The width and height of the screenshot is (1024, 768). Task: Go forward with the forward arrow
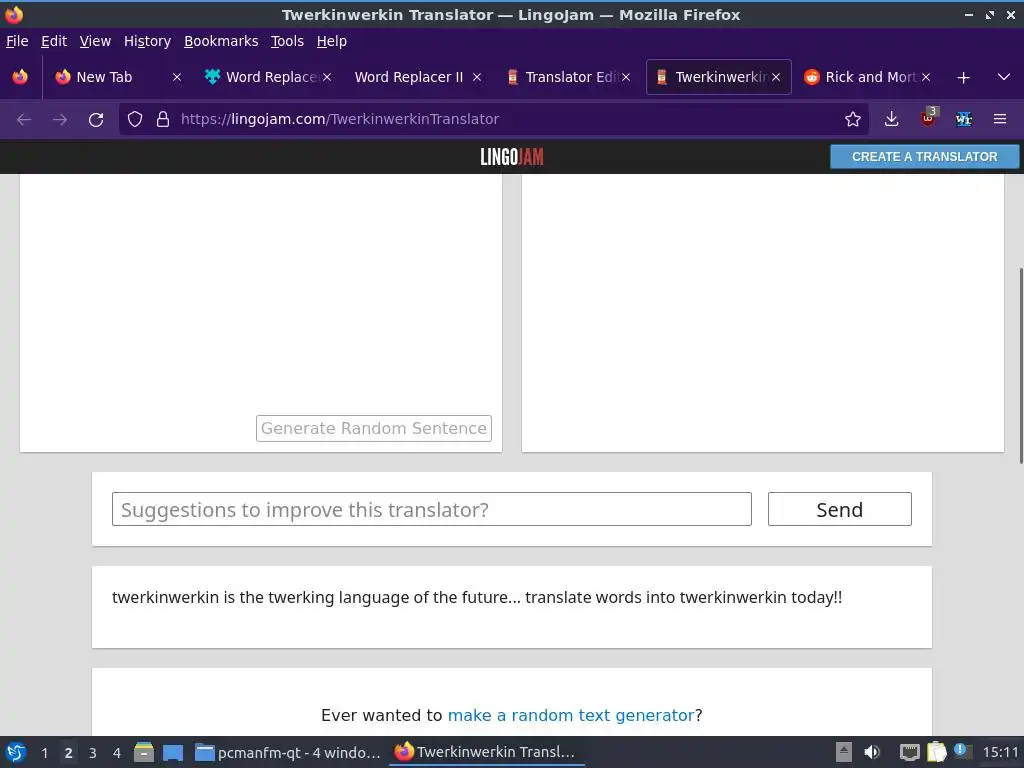(59, 120)
